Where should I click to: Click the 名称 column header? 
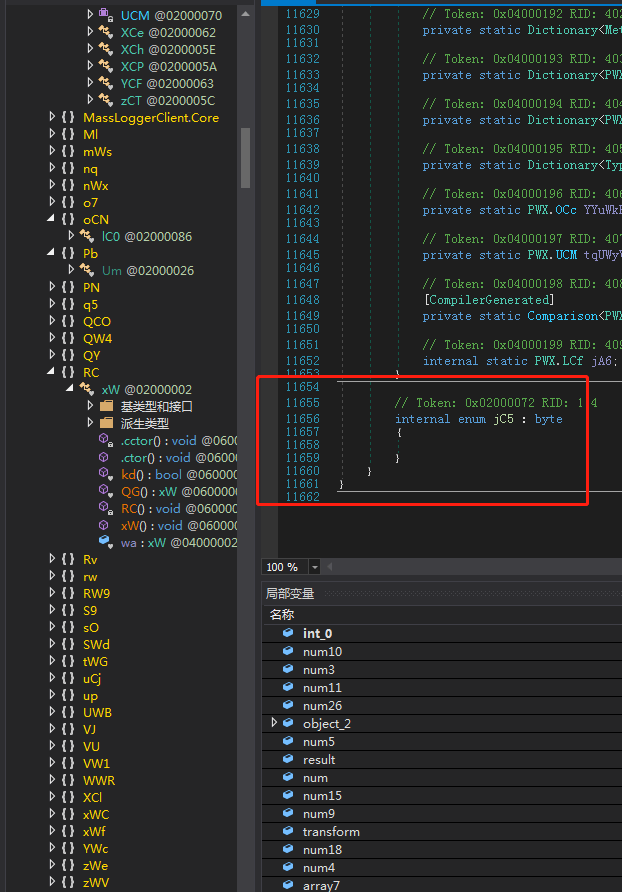pos(282,614)
